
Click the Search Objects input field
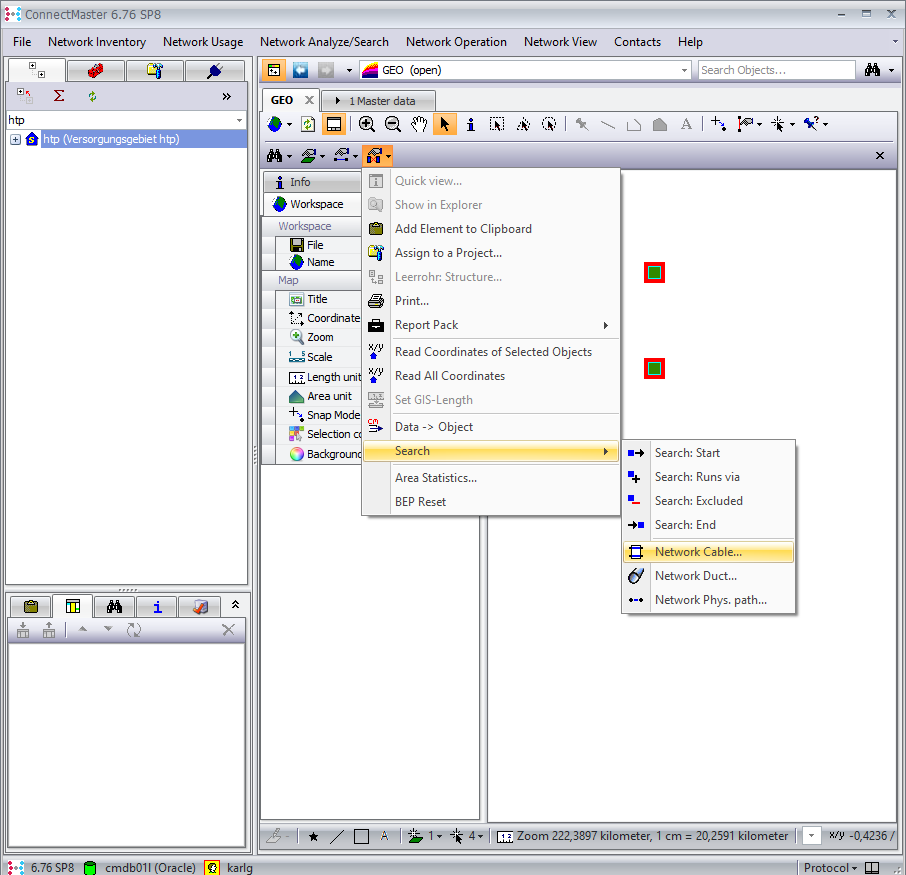(776, 70)
